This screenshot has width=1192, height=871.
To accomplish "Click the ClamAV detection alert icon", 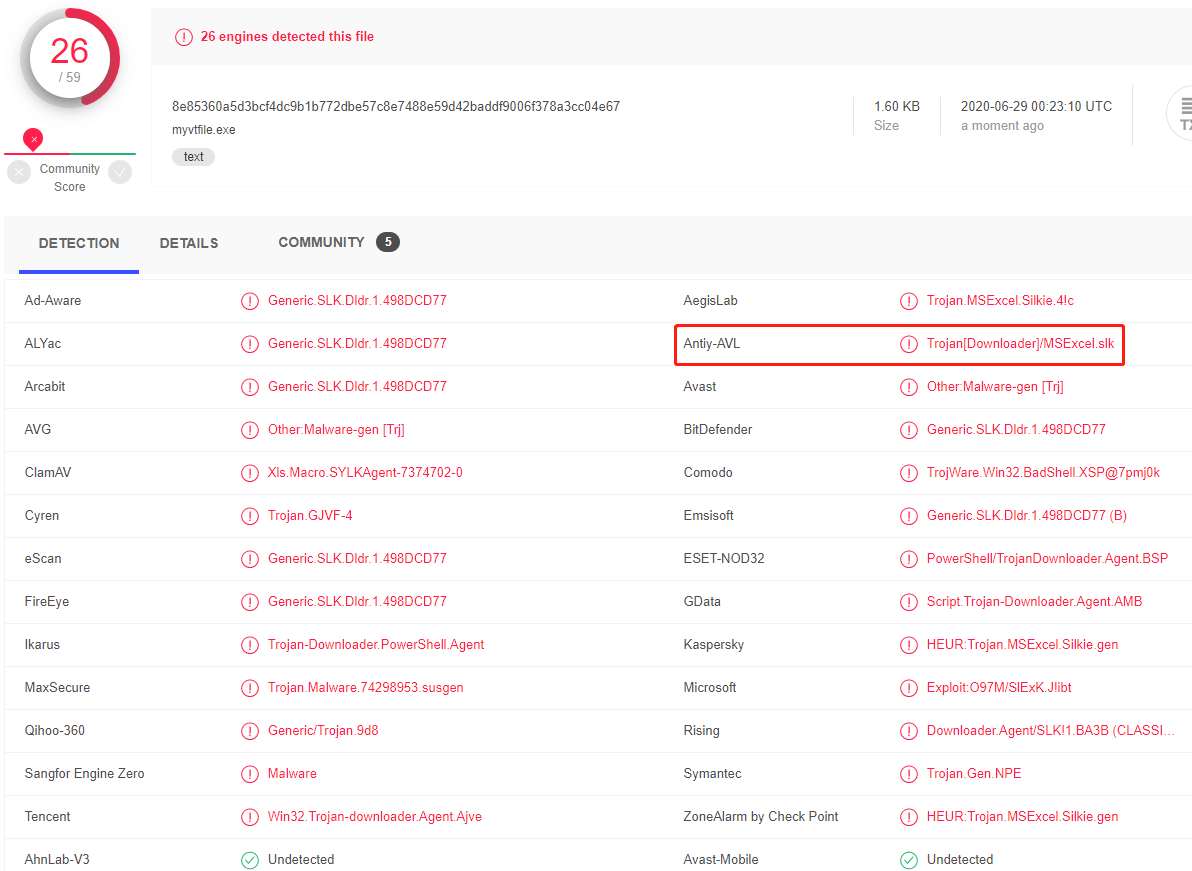I will pyautogui.click(x=249, y=473).
